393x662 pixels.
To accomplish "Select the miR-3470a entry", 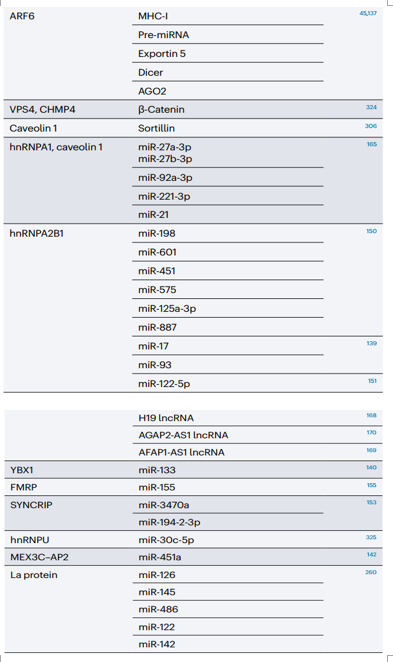I will [x=164, y=505].
